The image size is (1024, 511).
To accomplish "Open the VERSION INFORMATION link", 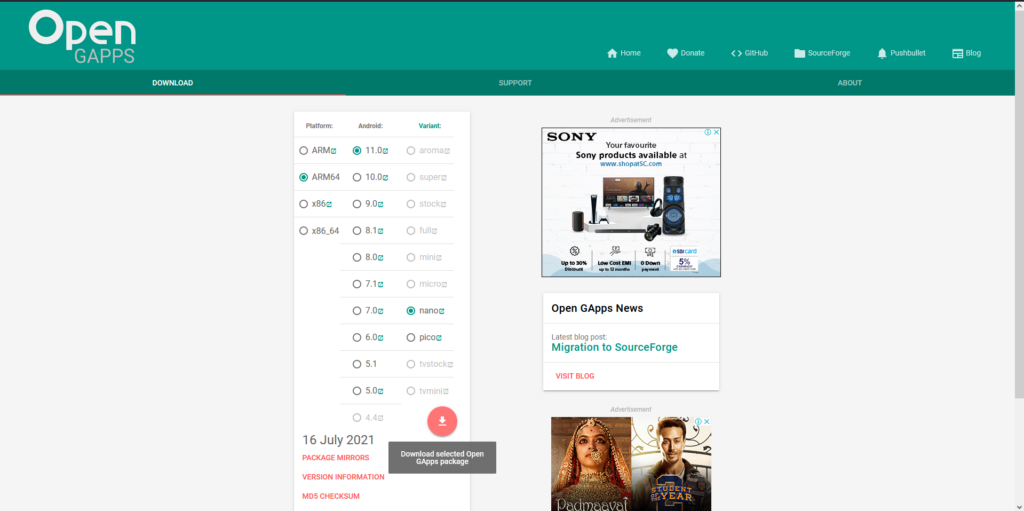I will [344, 477].
